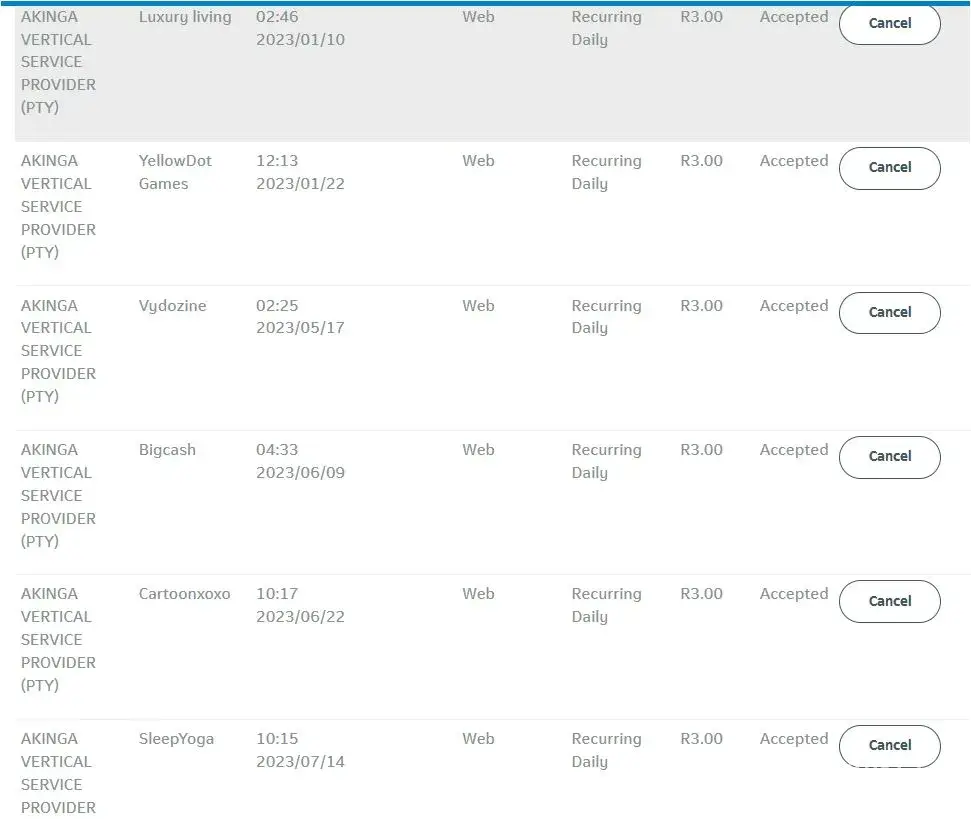Click the provider name in the Vydozine row

(x=58, y=351)
